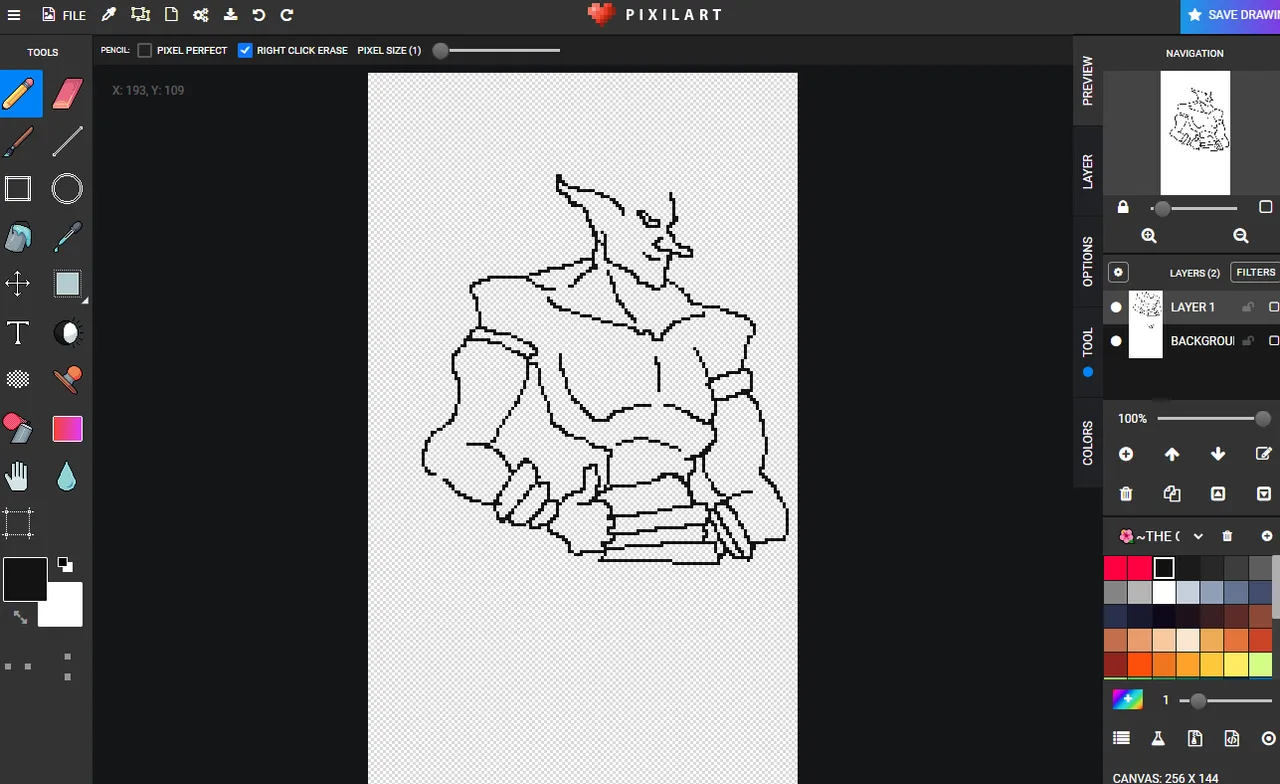
Task: Open the layer settings gear box
Action: (x=1119, y=272)
